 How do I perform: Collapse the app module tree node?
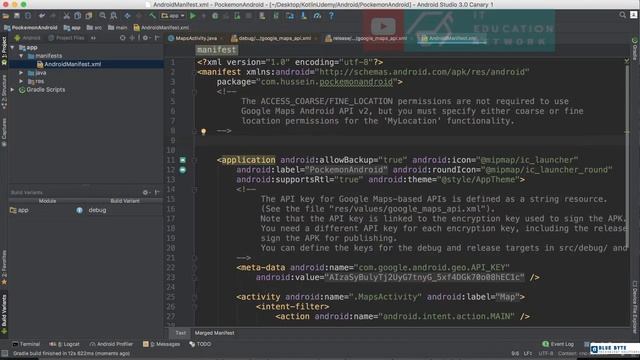click(12, 47)
